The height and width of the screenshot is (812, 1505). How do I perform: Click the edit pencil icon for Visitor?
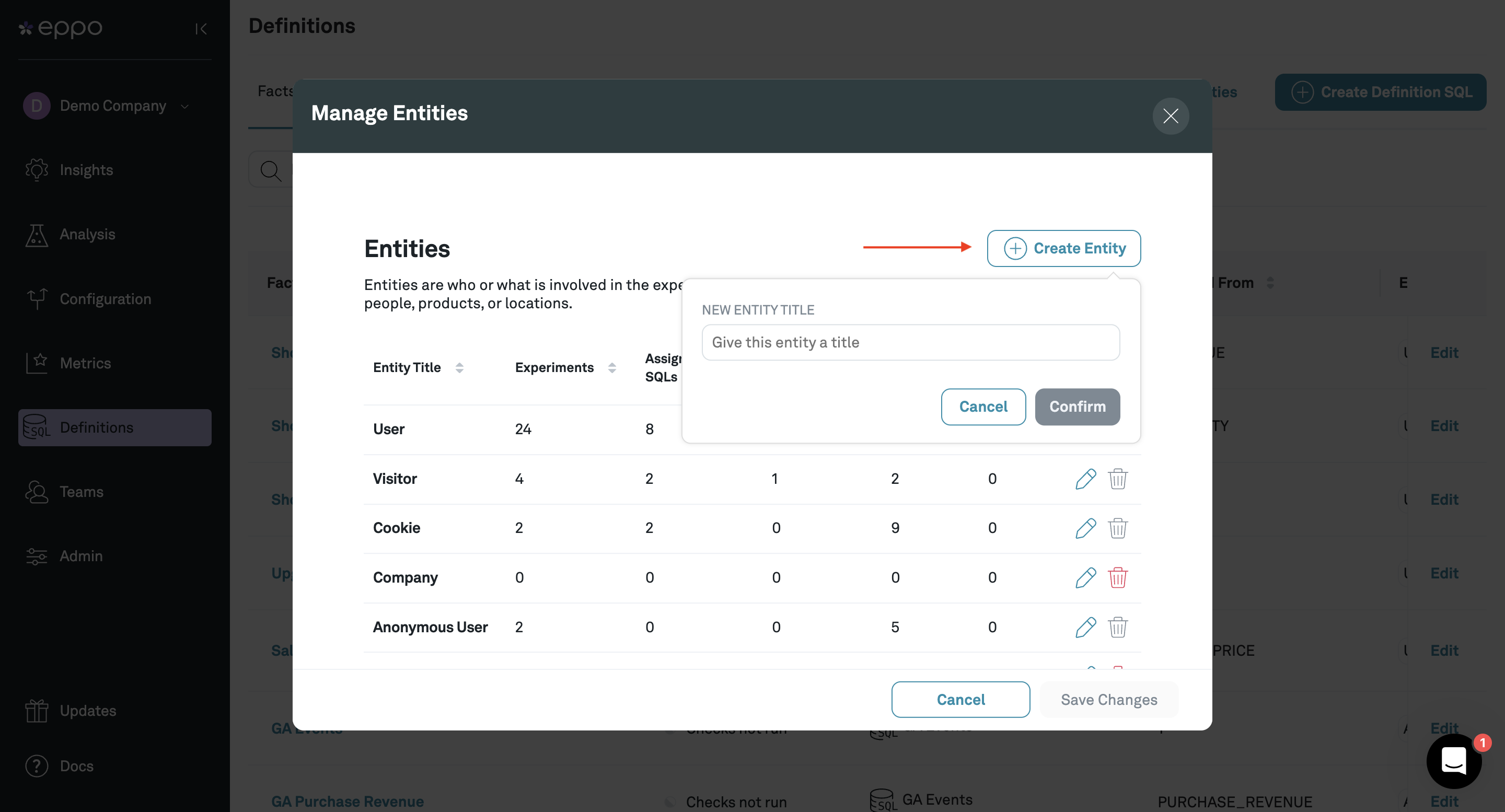(1085, 479)
